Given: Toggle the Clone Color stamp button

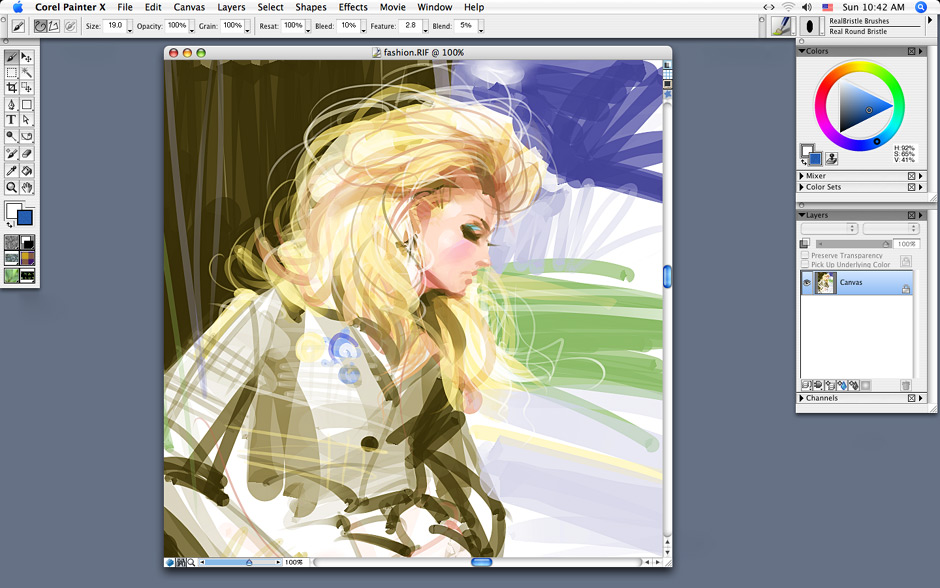Looking at the screenshot, I should click(831, 159).
